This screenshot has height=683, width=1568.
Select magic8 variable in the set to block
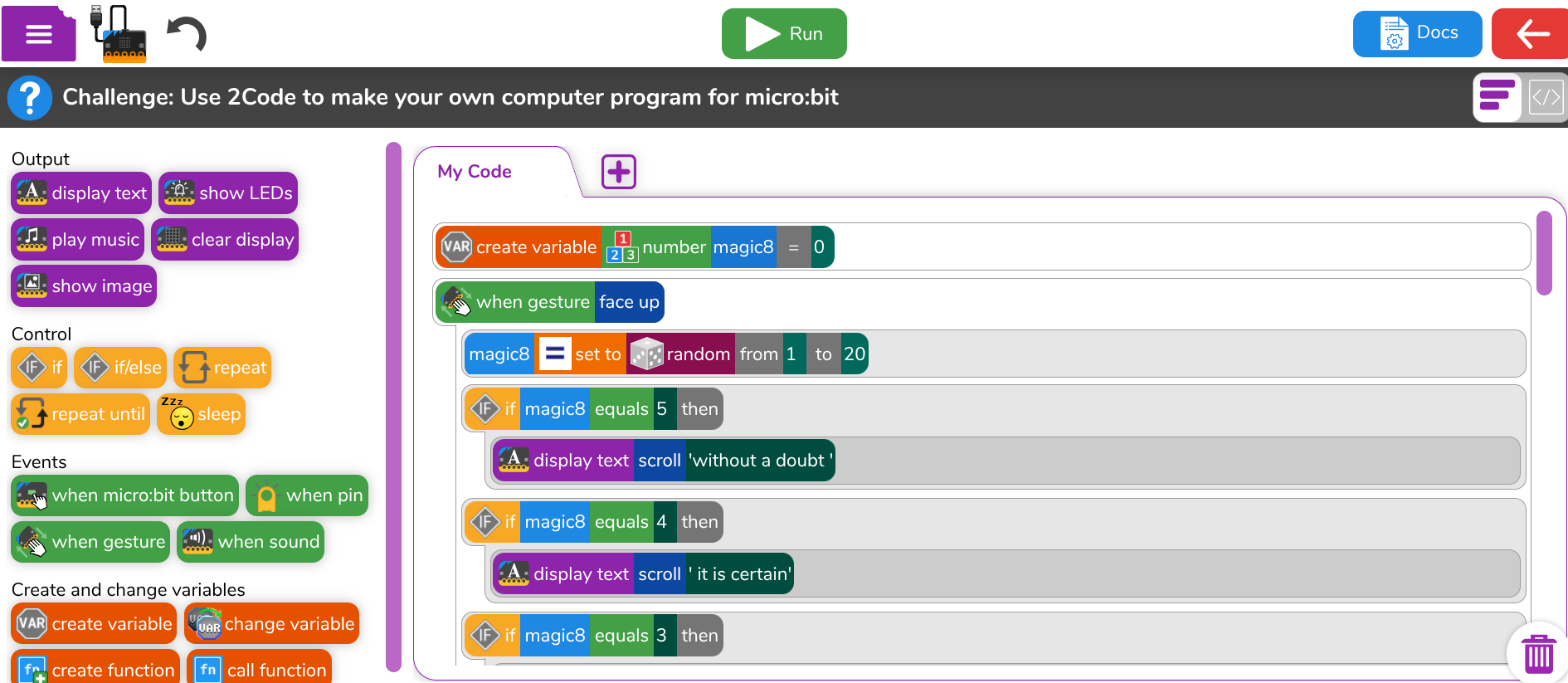(x=499, y=354)
